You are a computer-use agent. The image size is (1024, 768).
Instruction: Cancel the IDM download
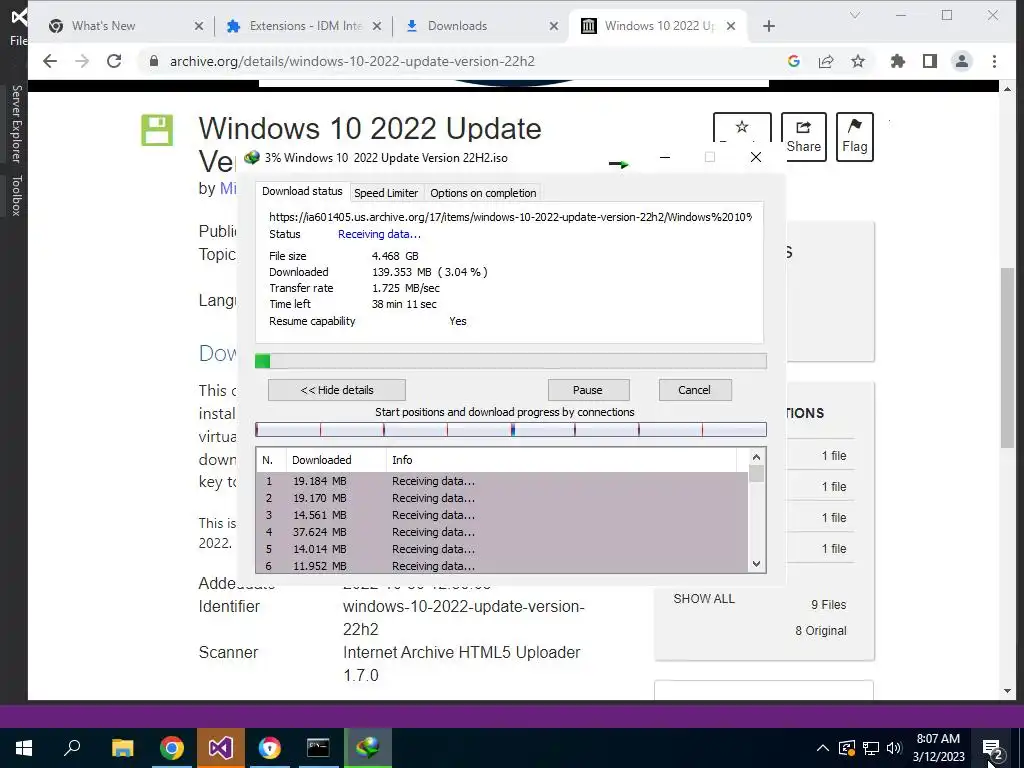(695, 390)
